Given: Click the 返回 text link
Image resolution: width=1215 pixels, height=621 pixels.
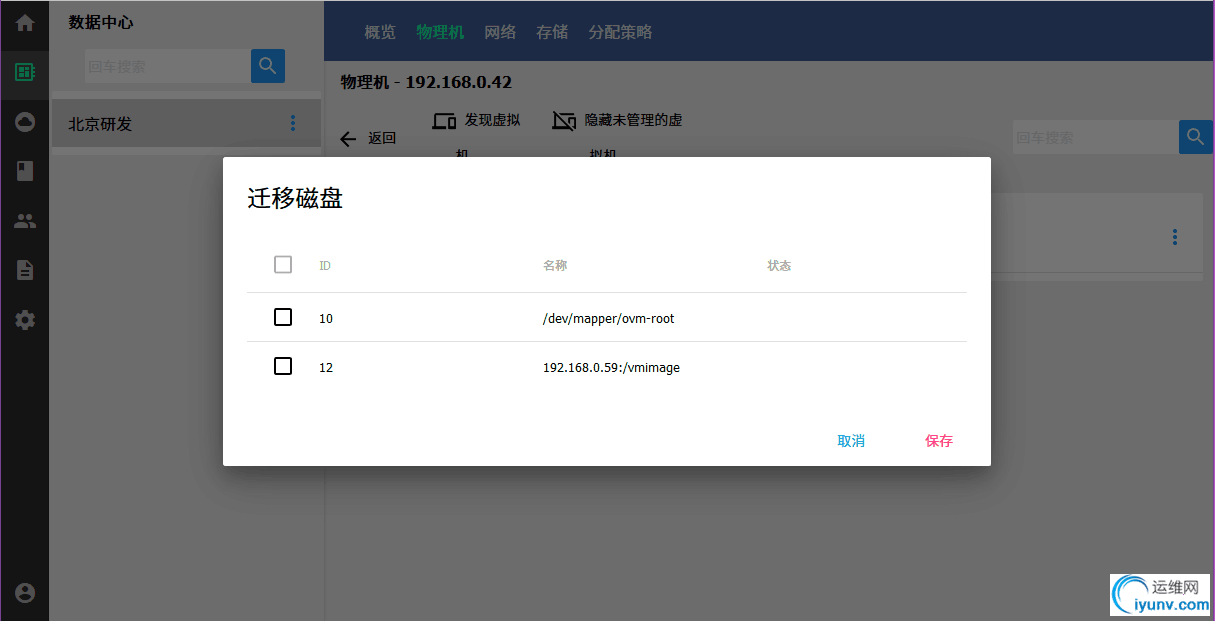Looking at the screenshot, I should 382,138.
